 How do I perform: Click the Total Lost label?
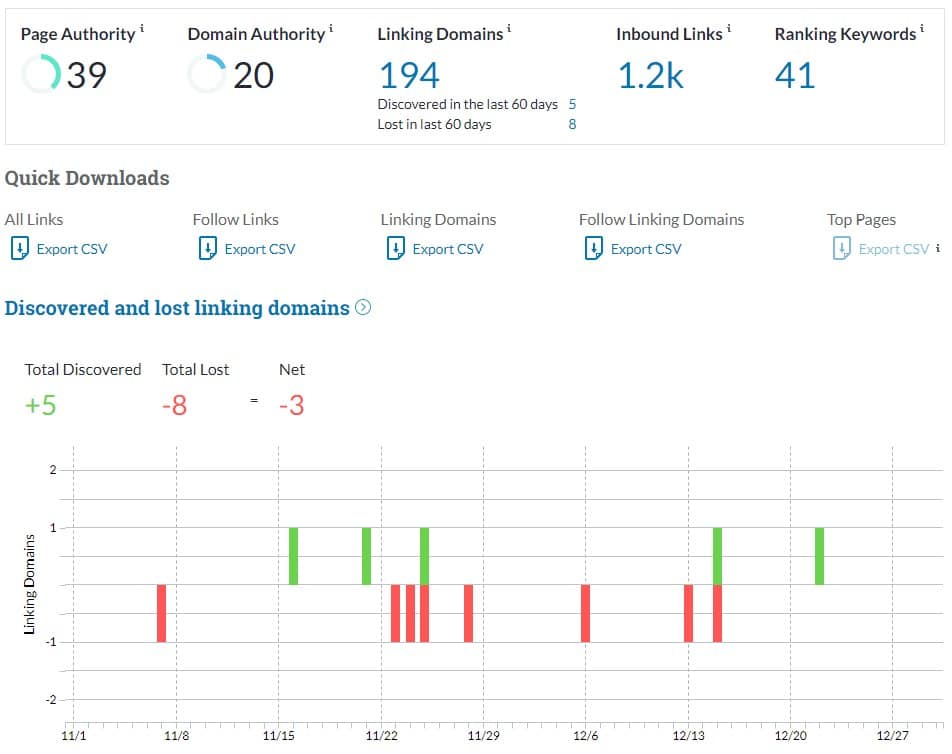pos(196,369)
